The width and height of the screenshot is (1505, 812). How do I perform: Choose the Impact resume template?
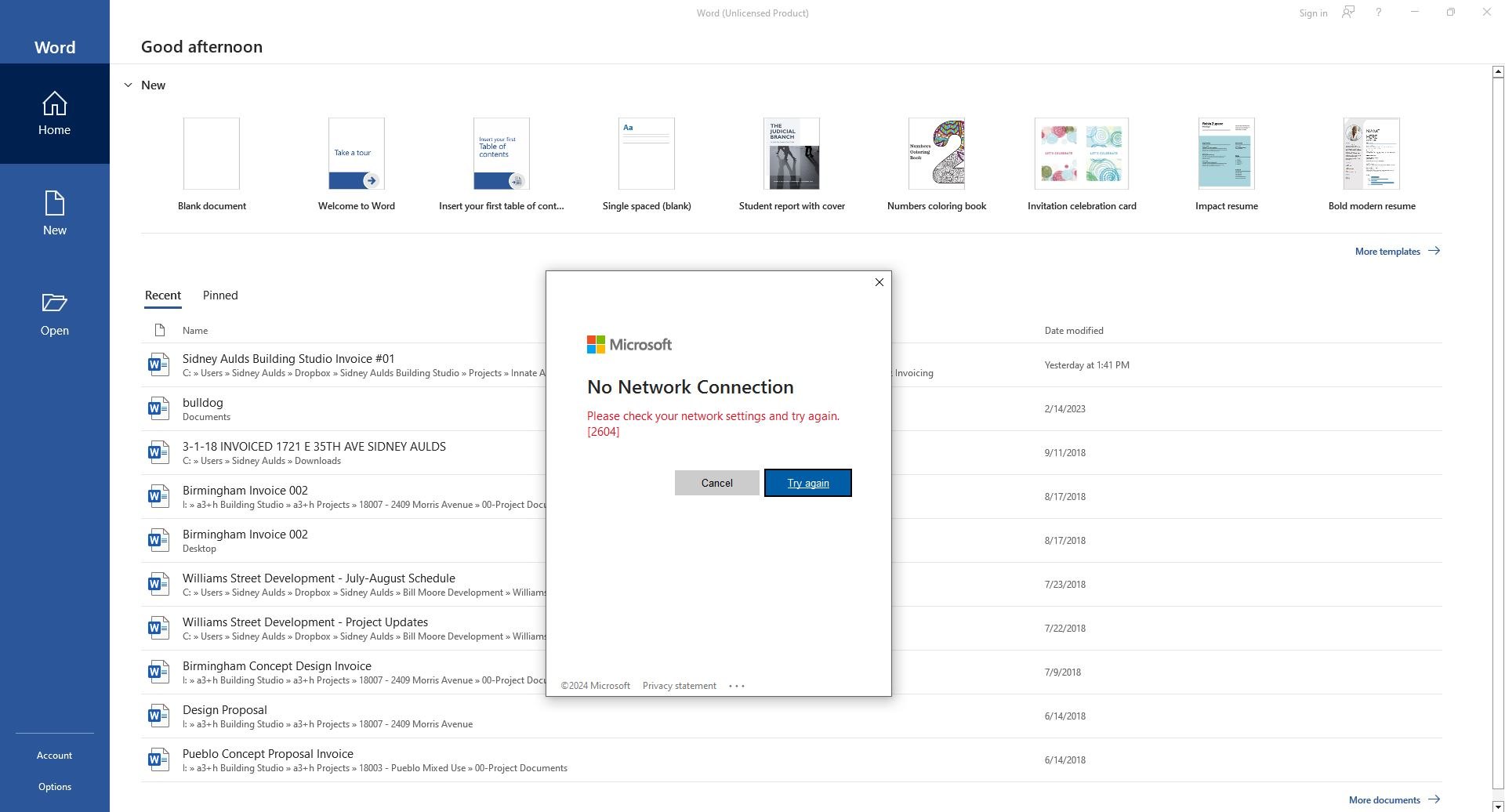click(1227, 165)
